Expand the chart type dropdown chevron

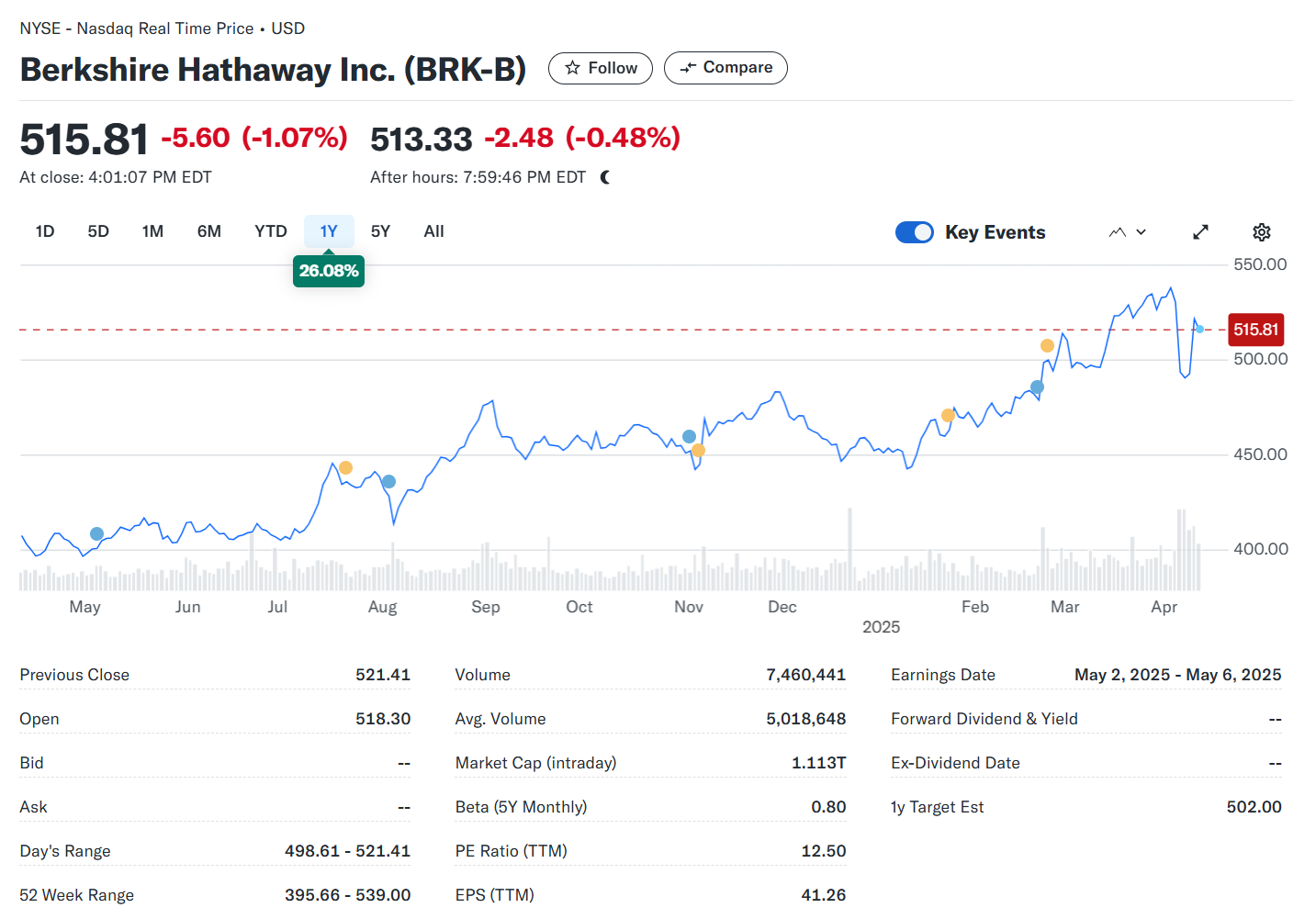[1142, 232]
